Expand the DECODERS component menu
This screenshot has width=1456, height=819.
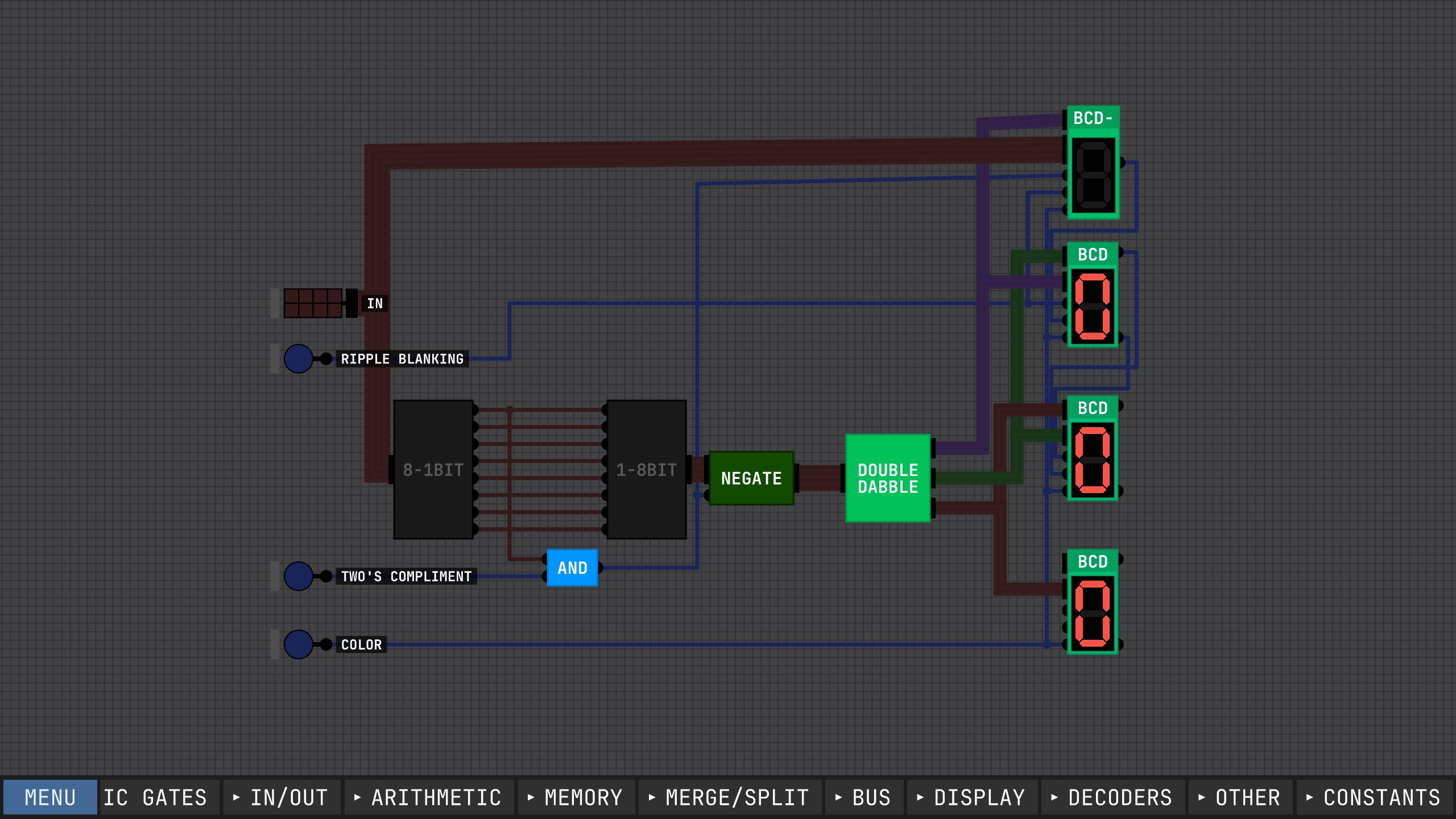1113,797
